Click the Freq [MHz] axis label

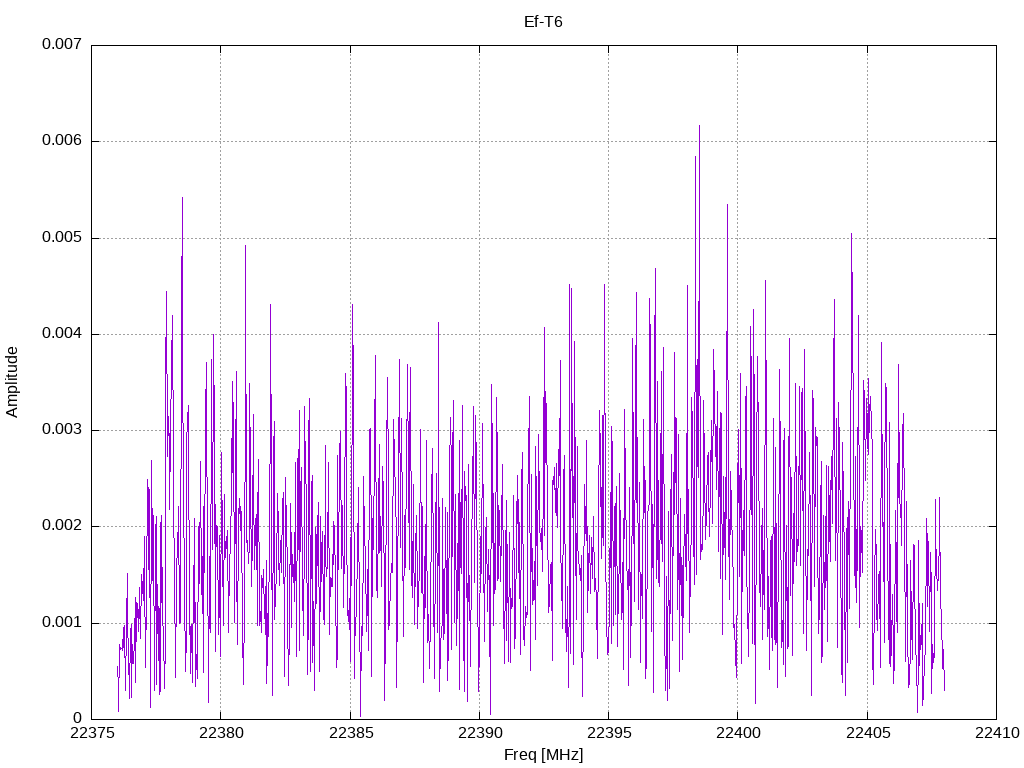click(x=543, y=755)
